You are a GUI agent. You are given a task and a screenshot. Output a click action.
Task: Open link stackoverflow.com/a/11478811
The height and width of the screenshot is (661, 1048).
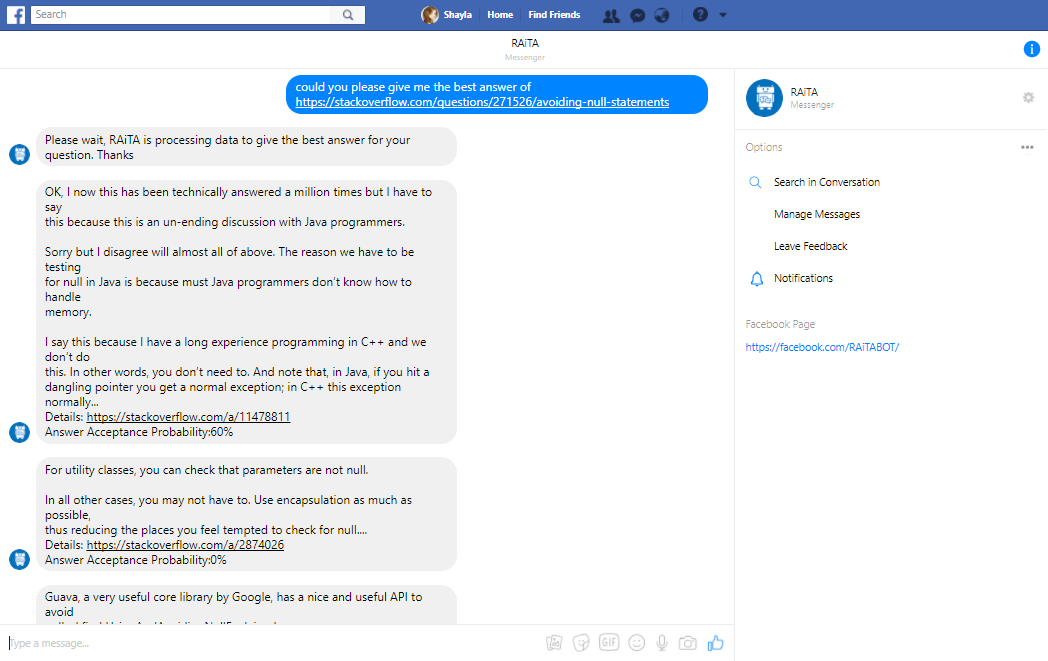coord(188,417)
